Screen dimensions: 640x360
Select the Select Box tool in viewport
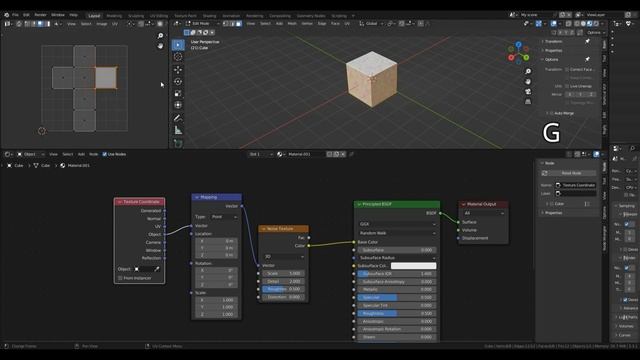point(178,45)
